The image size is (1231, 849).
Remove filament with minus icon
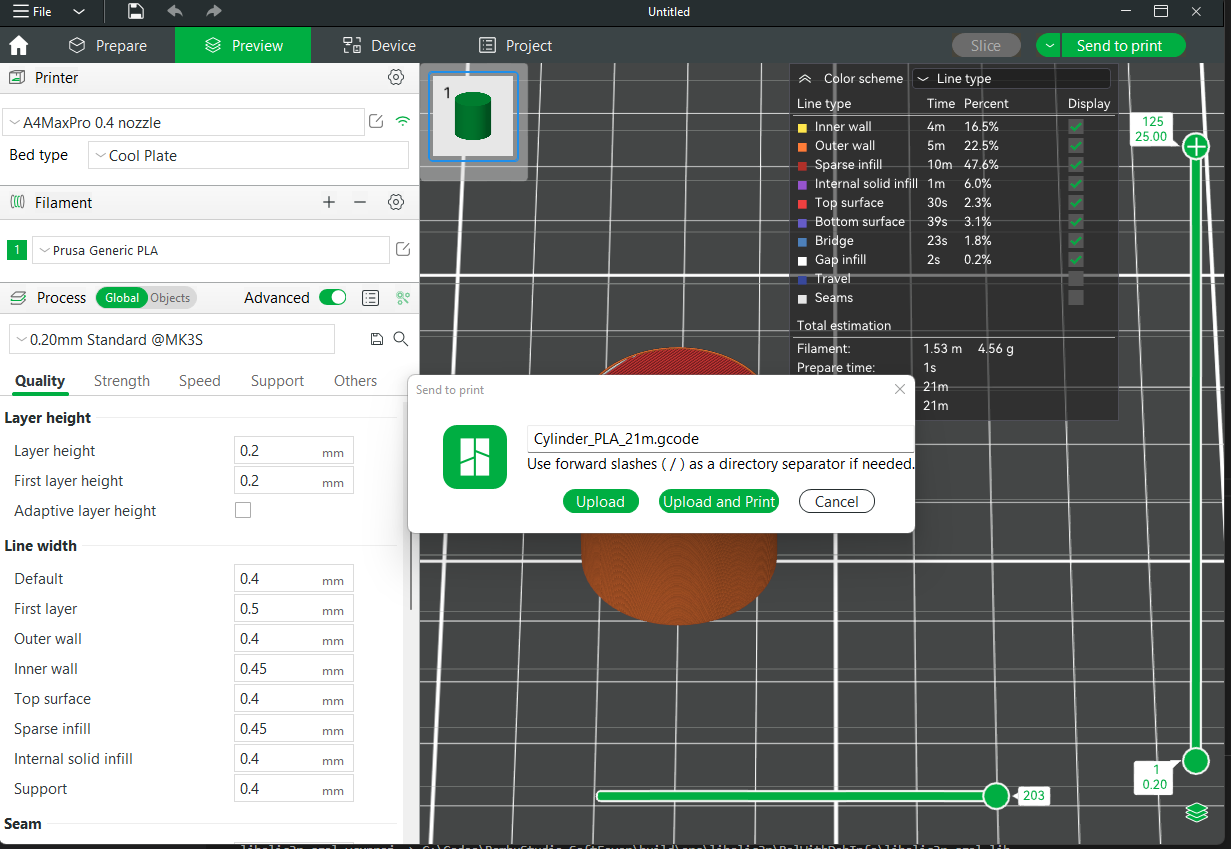[360, 202]
